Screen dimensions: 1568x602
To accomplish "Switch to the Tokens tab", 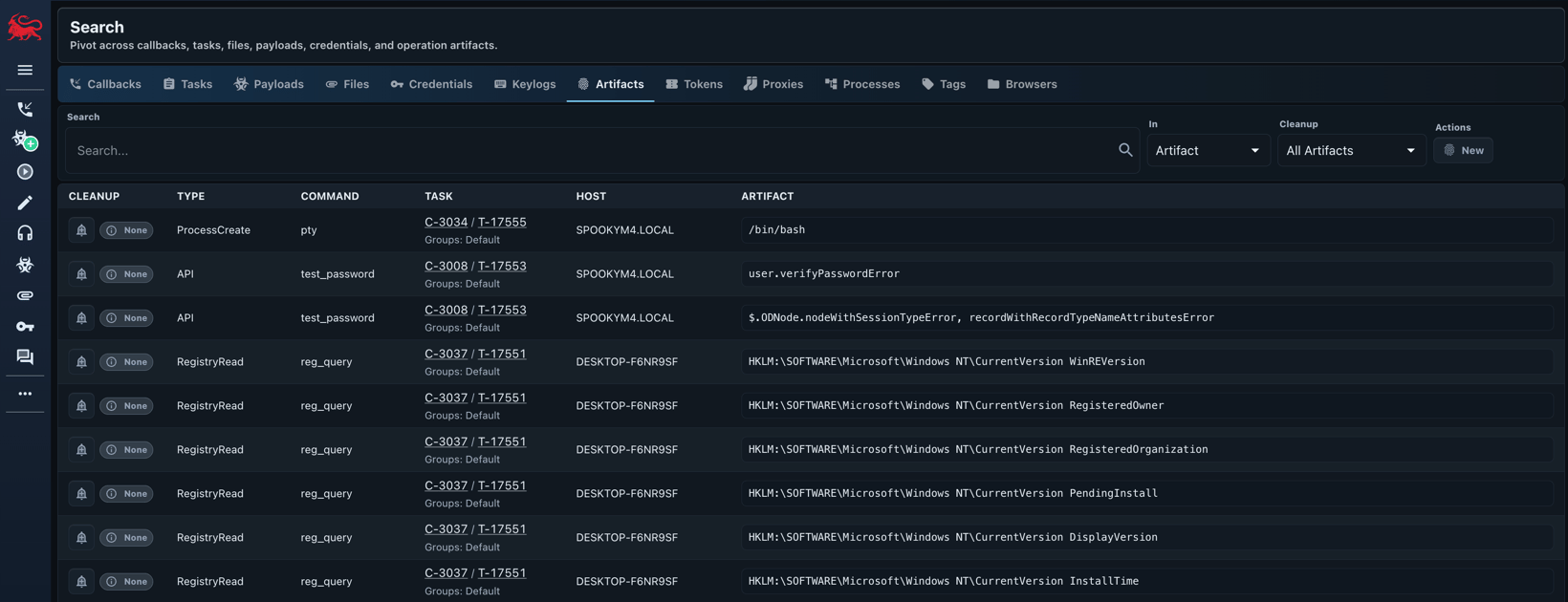I will pyautogui.click(x=694, y=84).
